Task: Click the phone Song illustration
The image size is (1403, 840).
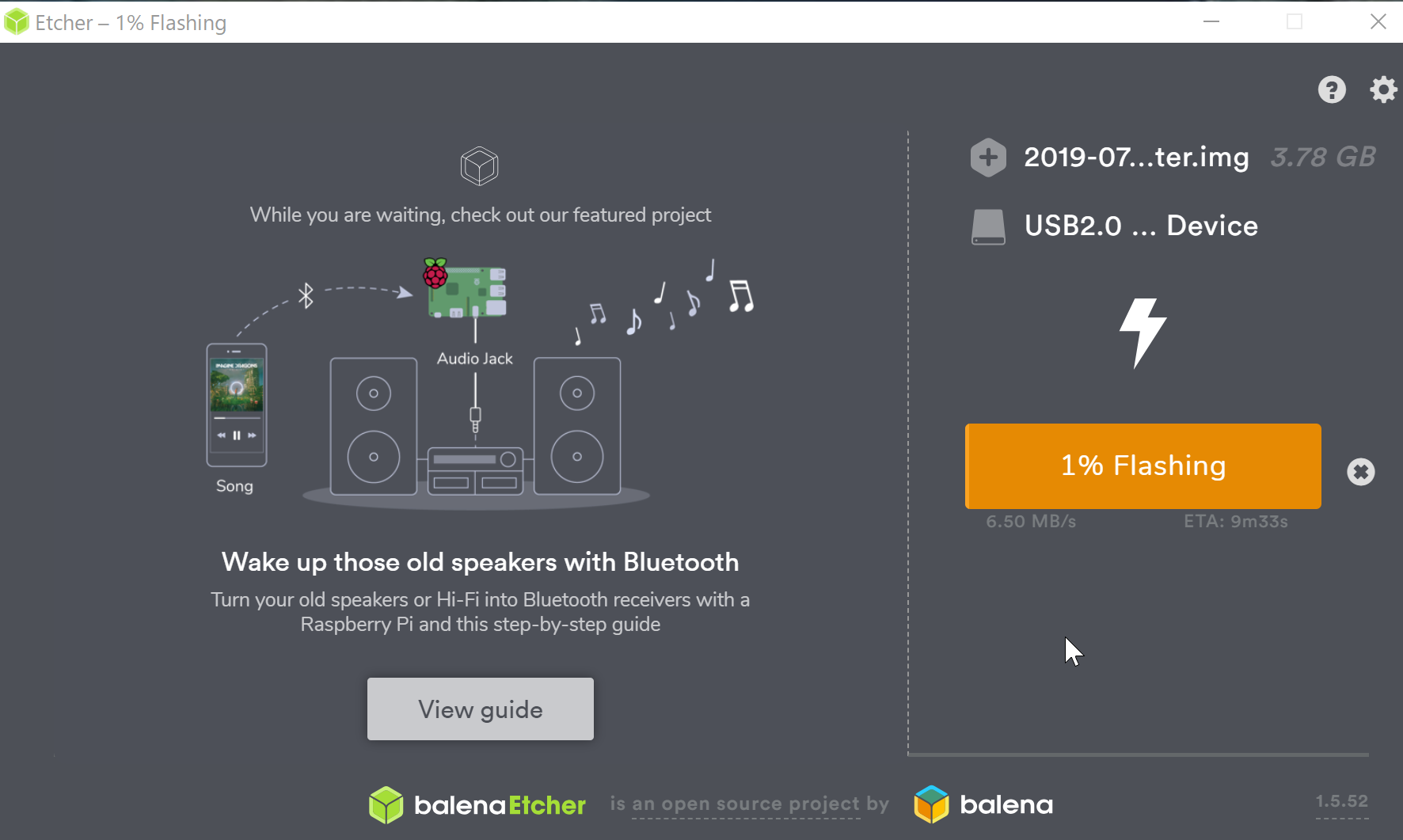Action: (x=236, y=405)
